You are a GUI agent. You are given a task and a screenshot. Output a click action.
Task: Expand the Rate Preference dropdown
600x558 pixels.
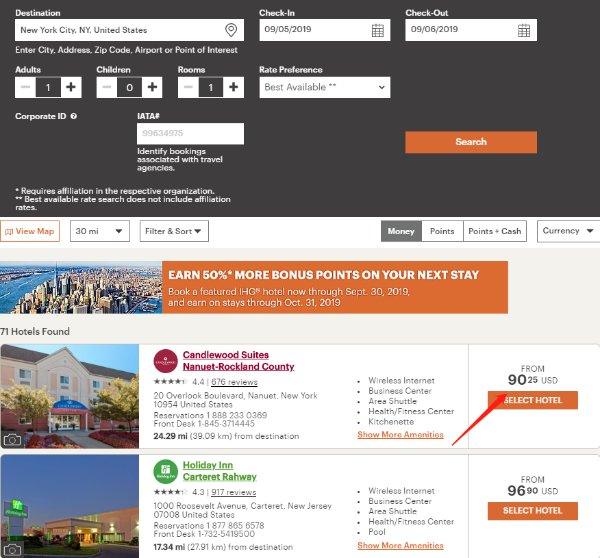[325, 87]
